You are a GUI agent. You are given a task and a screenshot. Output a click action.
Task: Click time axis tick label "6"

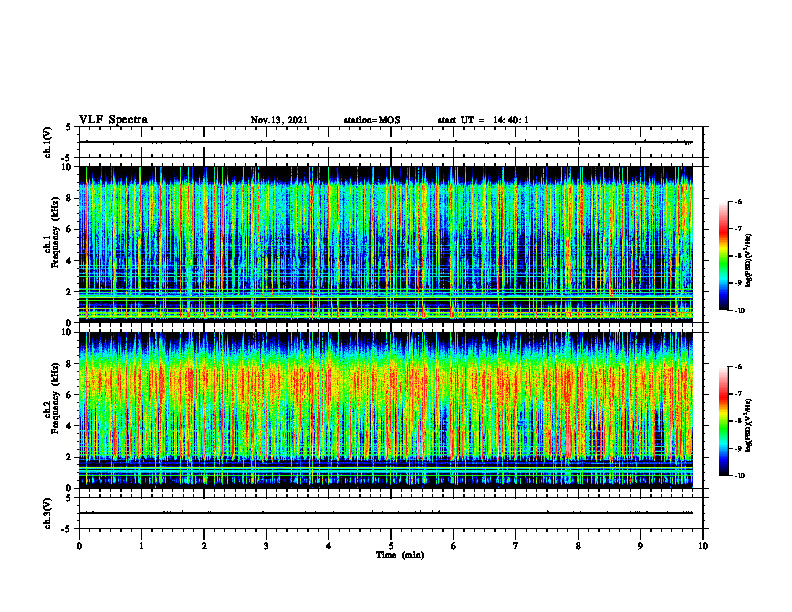454,546
